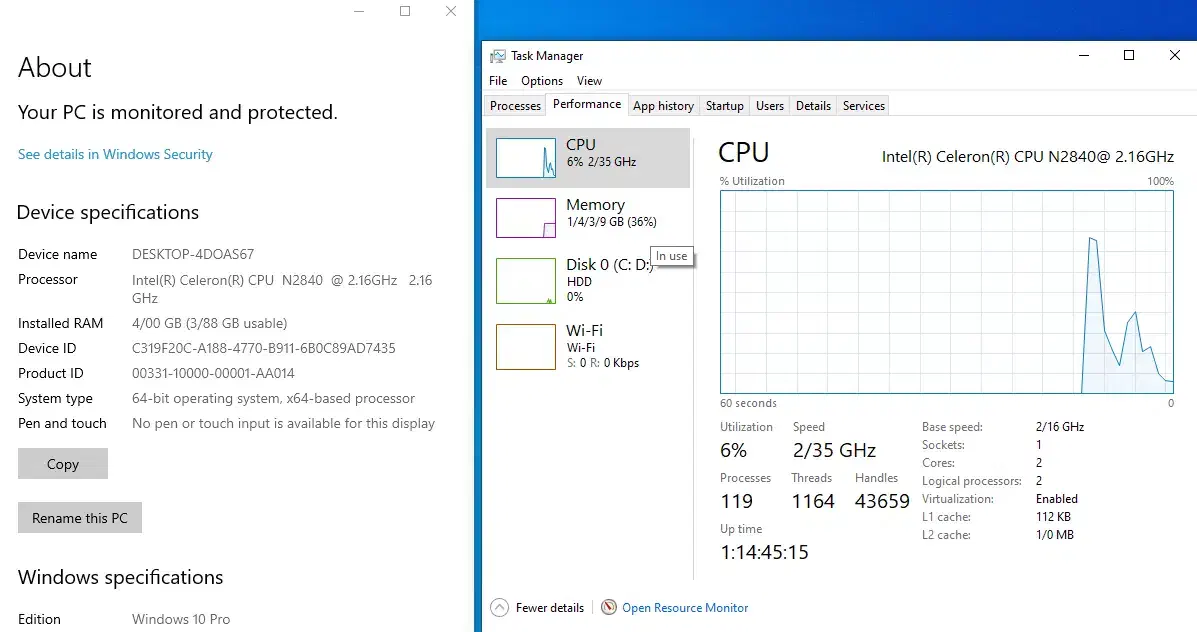Image resolution: width=1197 pixels, height=632 pixels.
Task: Open the Services tab
Action: [x=864, y=106]
